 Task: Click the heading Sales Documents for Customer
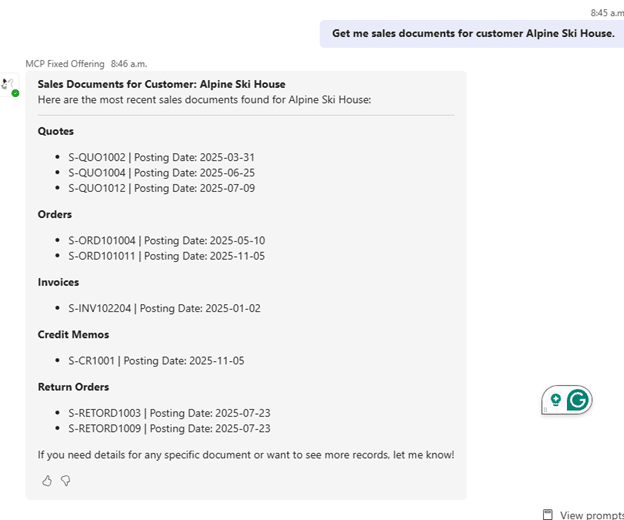161,84
